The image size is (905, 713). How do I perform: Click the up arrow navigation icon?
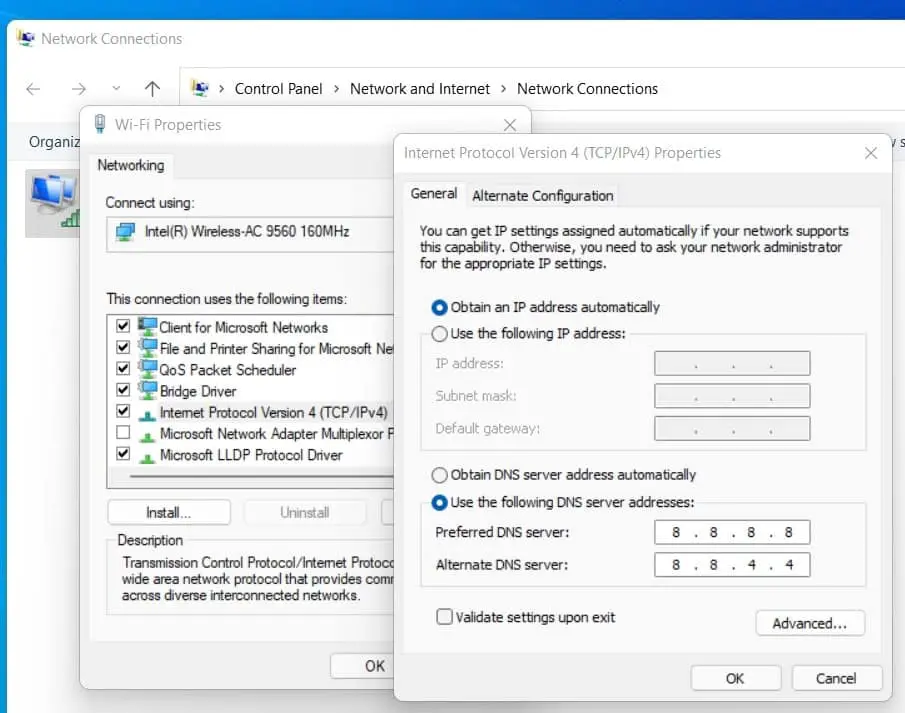pyautogui.click(x=152, y=89)
